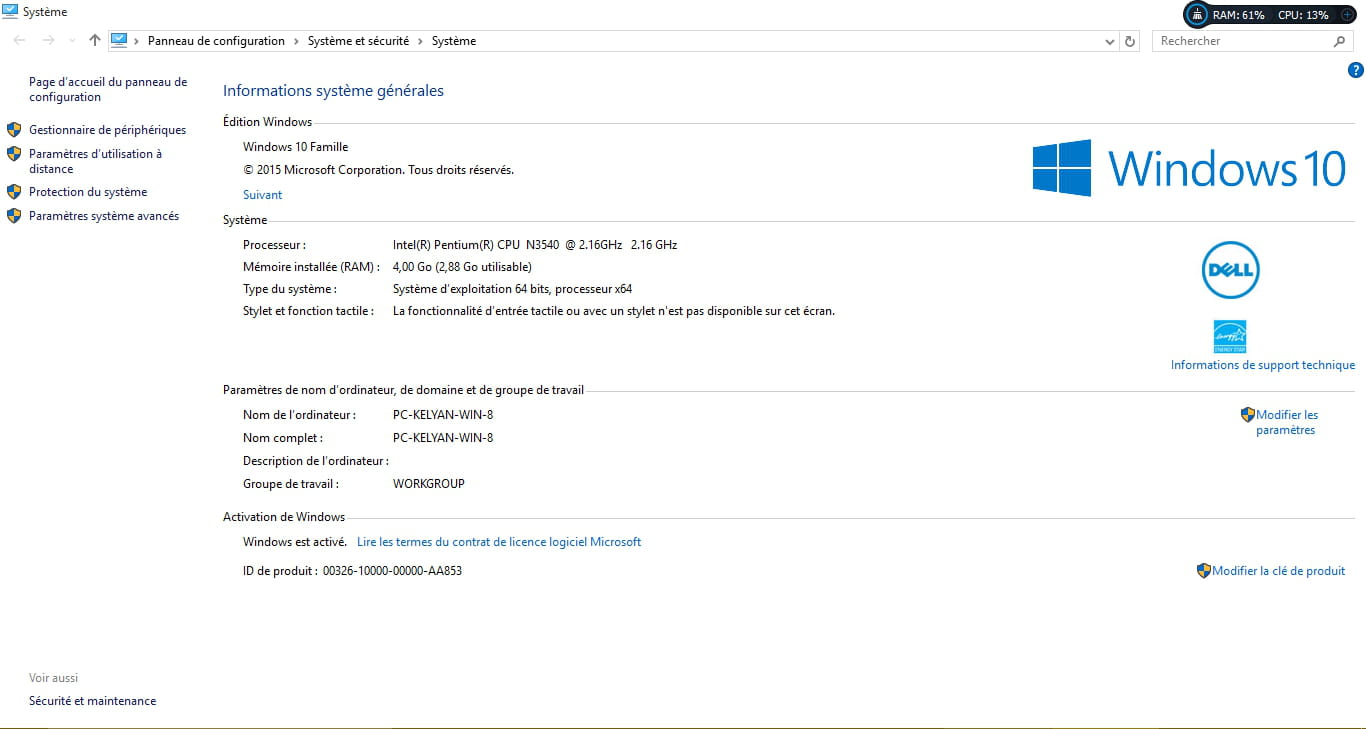This screenshot has height=729, width=1366.
Task: Click Modifier la clé de produit
Action: pos(1279,571)
